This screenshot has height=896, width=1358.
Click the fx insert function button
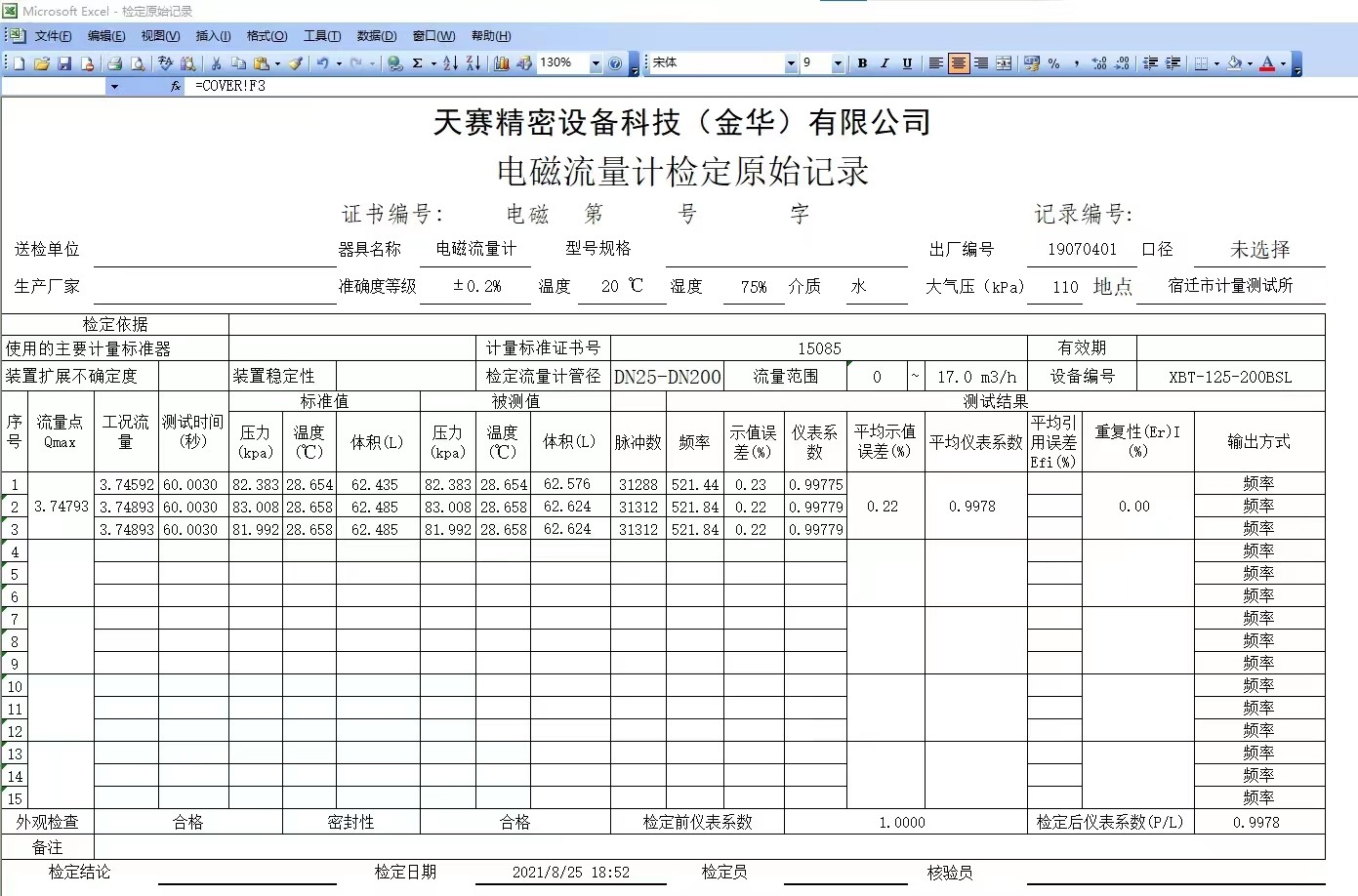click(175, 86)
